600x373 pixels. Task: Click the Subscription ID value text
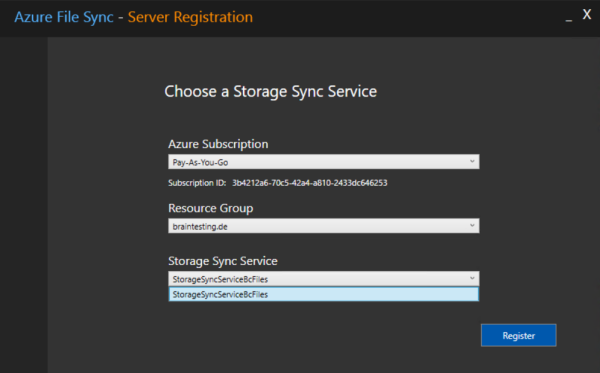tap(310, 183)
